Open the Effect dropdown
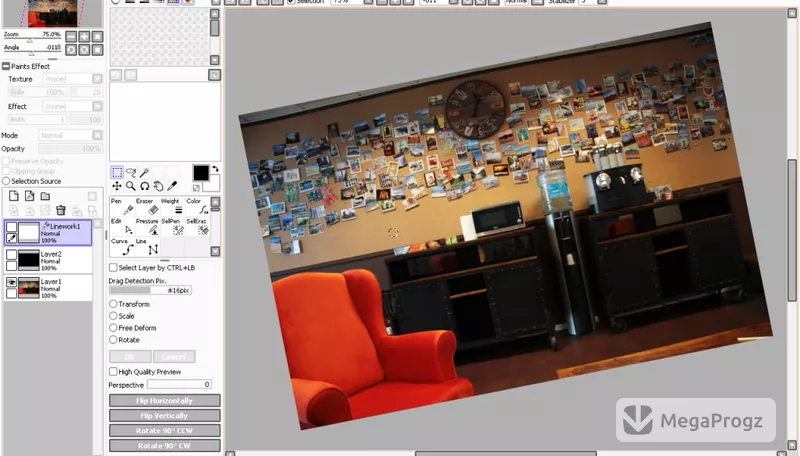 (97, 106)
